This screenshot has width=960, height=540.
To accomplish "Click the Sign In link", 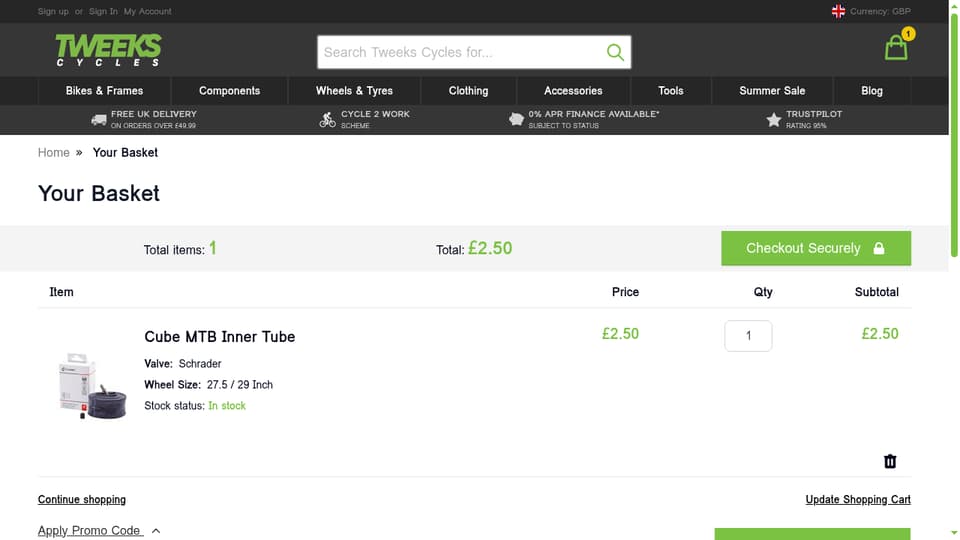I will (x=103, y=11).
